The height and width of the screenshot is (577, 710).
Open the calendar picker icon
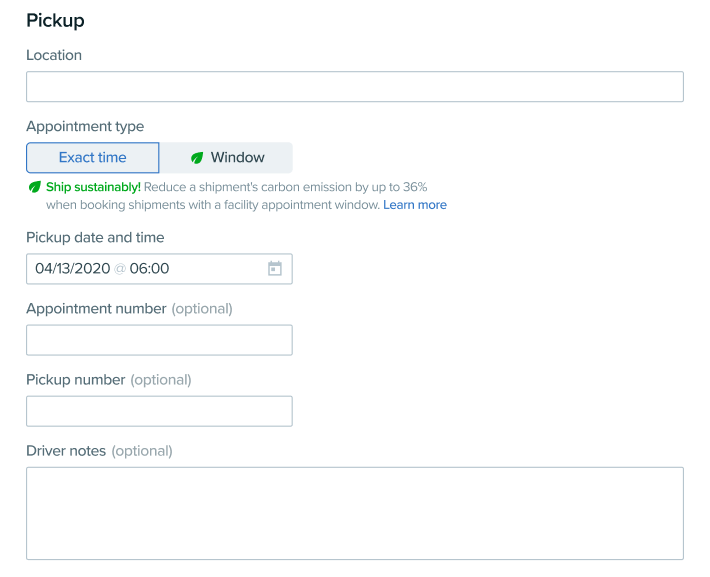(274, 269)
